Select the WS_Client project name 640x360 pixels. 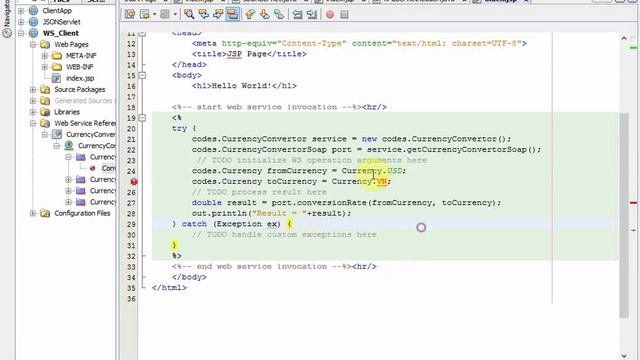61,33
